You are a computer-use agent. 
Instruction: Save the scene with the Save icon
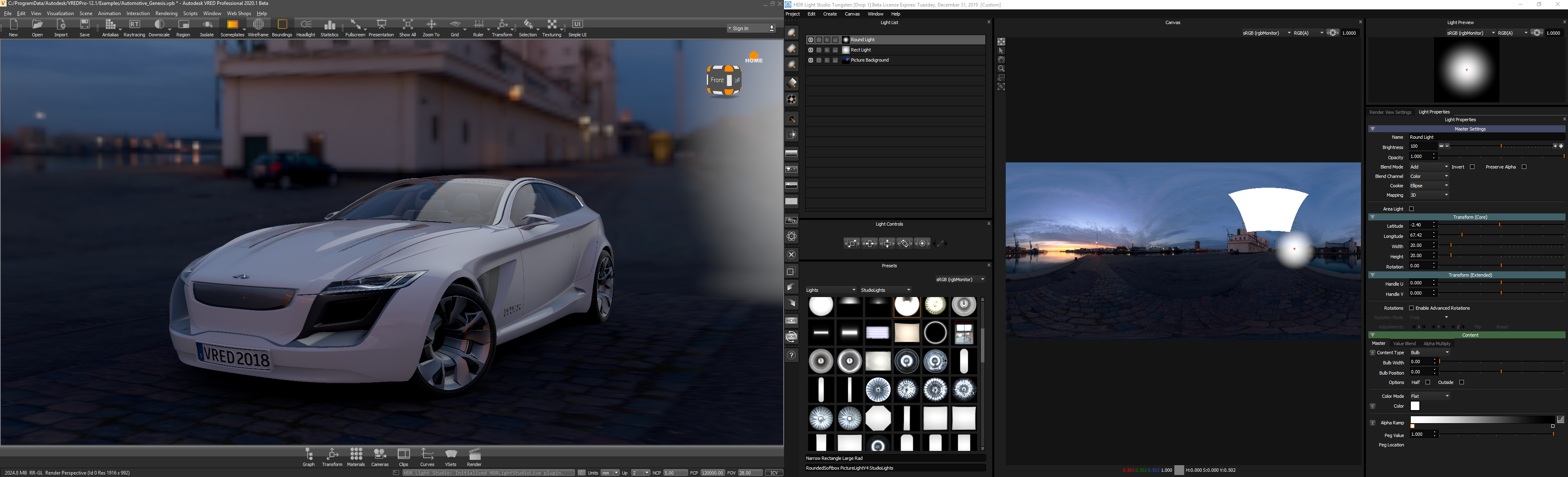[85, 27]
